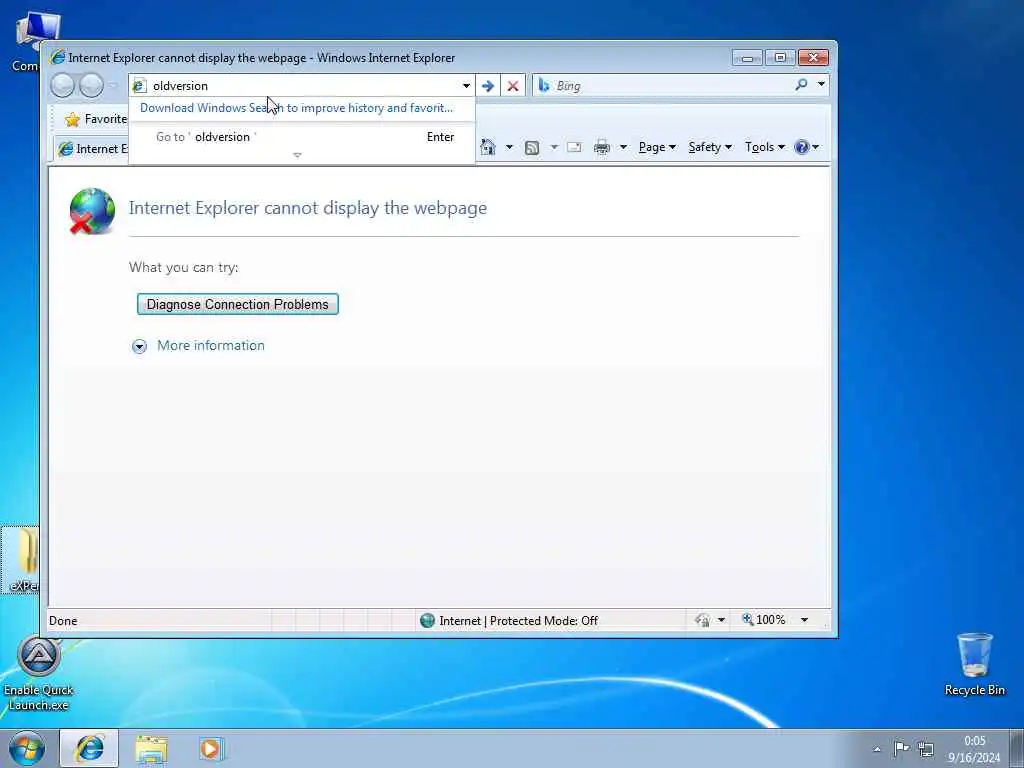The image size is (1024, 768).
Task: Click the Back navigation button
Action: click(x=63, y=86)
